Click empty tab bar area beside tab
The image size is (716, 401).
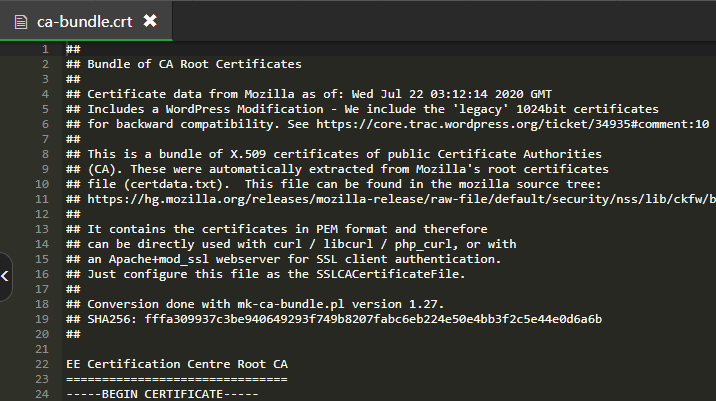tap(444, 21)
